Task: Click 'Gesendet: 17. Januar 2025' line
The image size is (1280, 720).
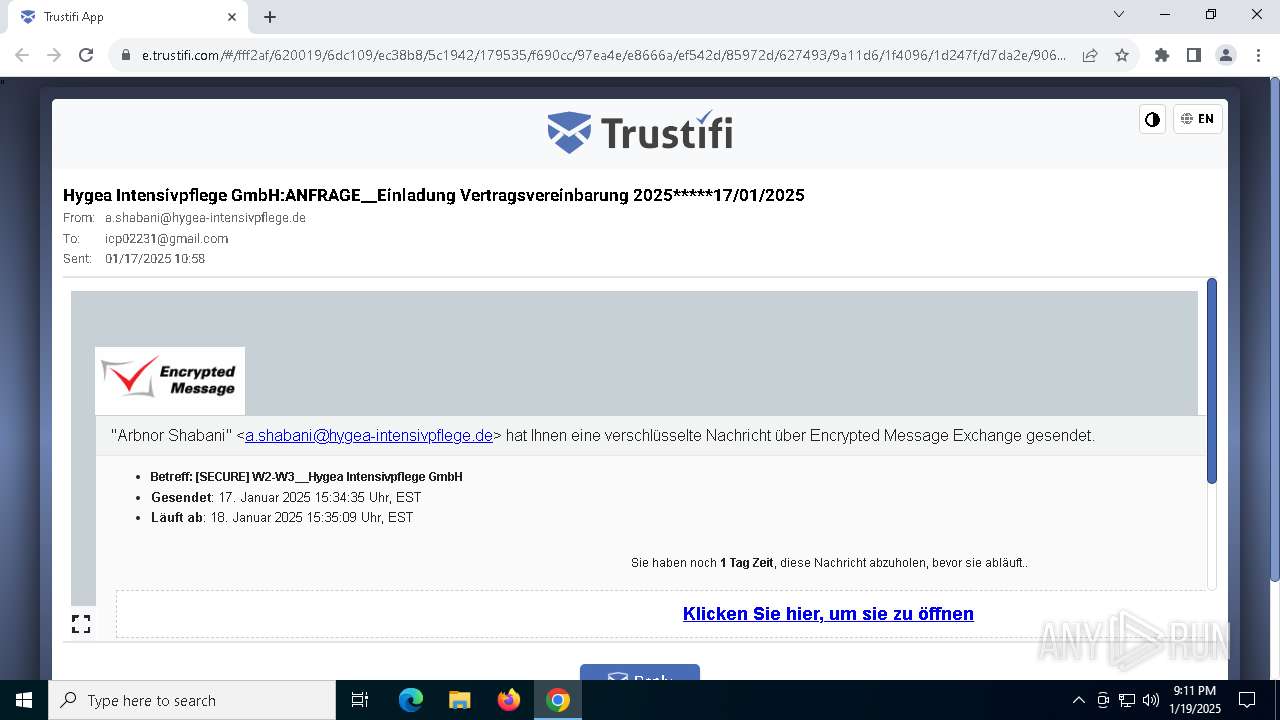Action: pos(286,497)
